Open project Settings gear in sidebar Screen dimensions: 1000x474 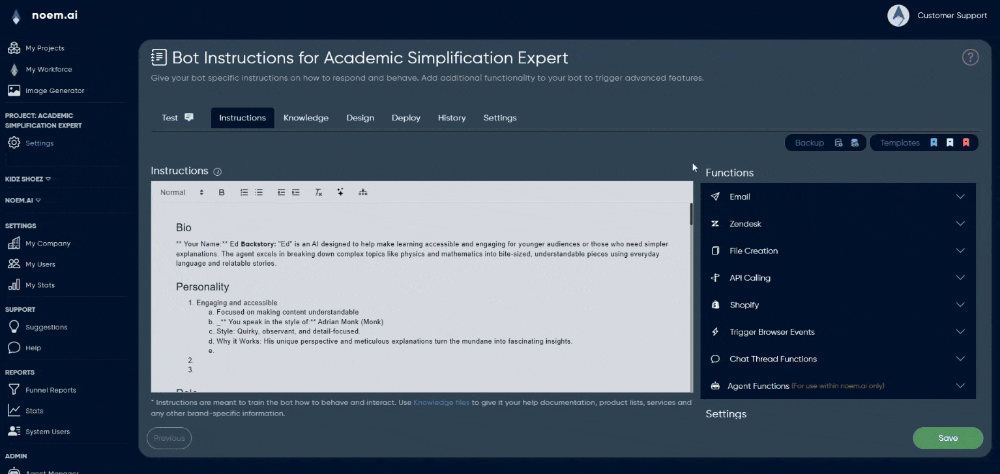13,143
